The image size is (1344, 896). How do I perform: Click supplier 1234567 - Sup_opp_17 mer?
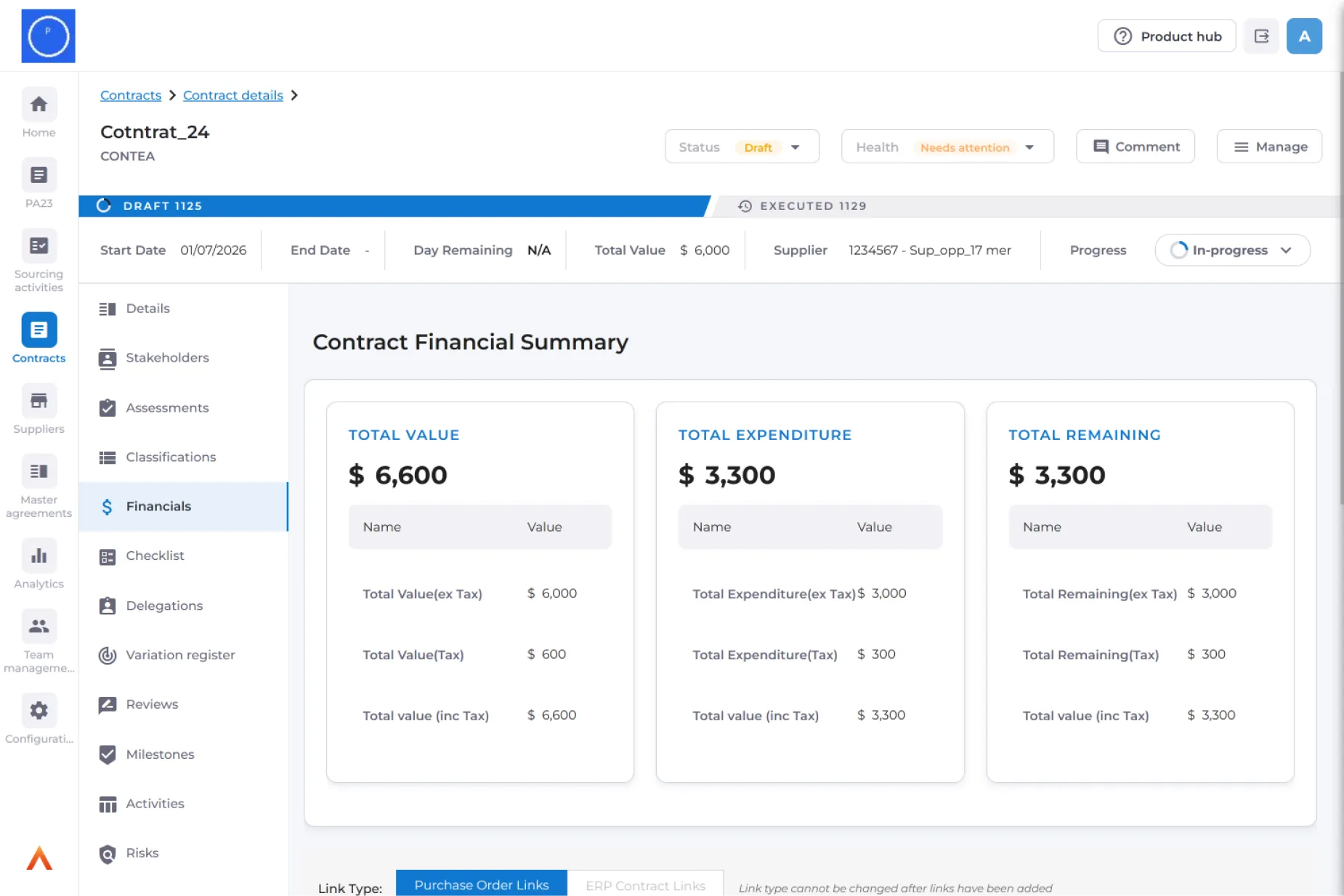click(x=930, y=250)
